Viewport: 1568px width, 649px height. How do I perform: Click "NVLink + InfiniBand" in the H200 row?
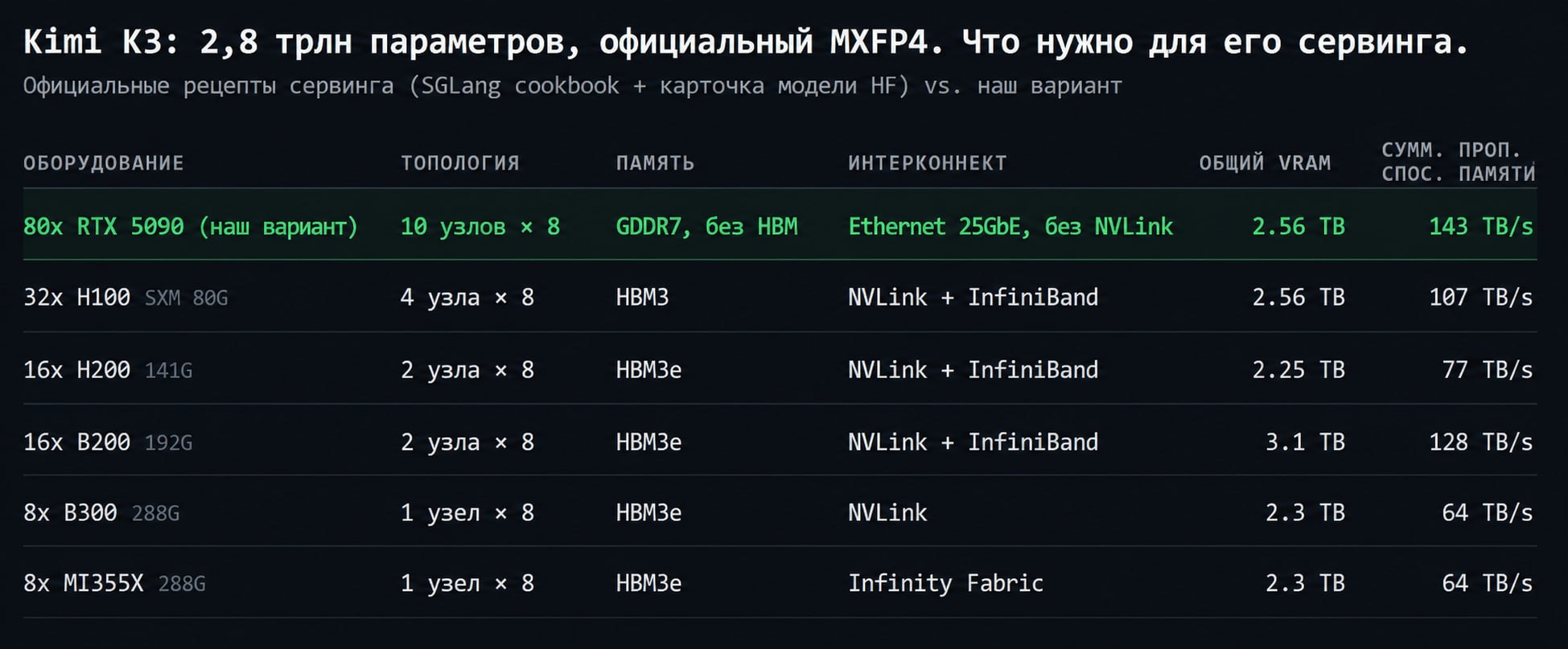(x=973, y=370)
